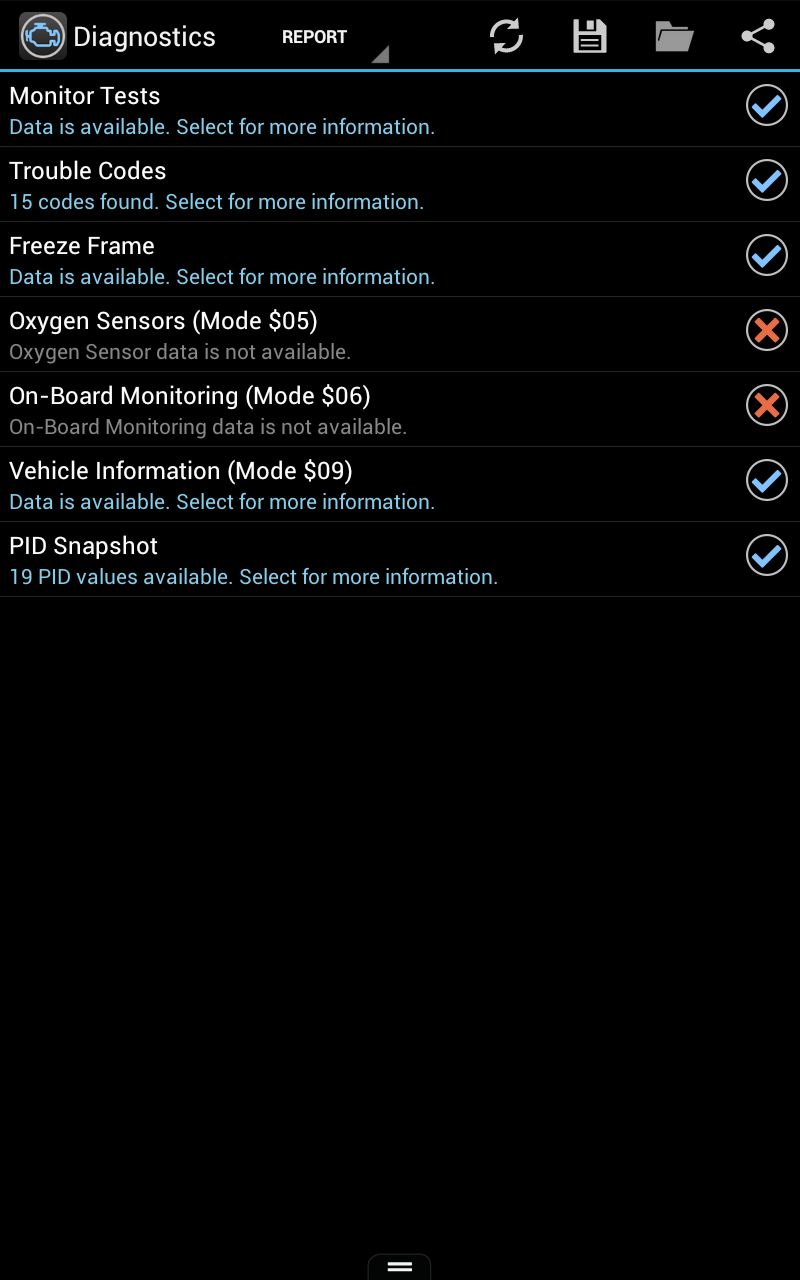Image resolution: width=800 pixels, height=1280 pixels.
Task: Tap the refresh diagnostics icon
Action: click(506, 35)
